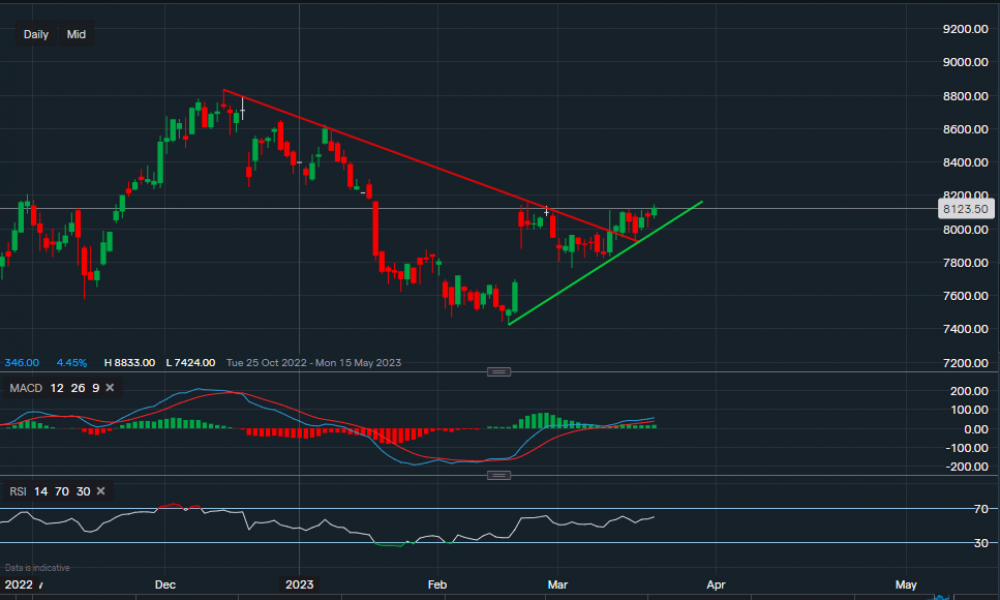Open the Daily timeframe selector

(36, 35)
